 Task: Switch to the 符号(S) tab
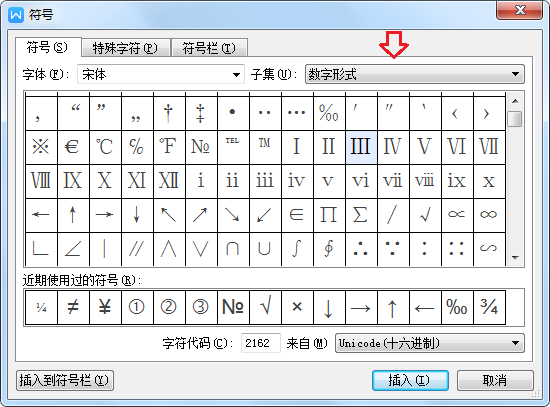[48, 47]
